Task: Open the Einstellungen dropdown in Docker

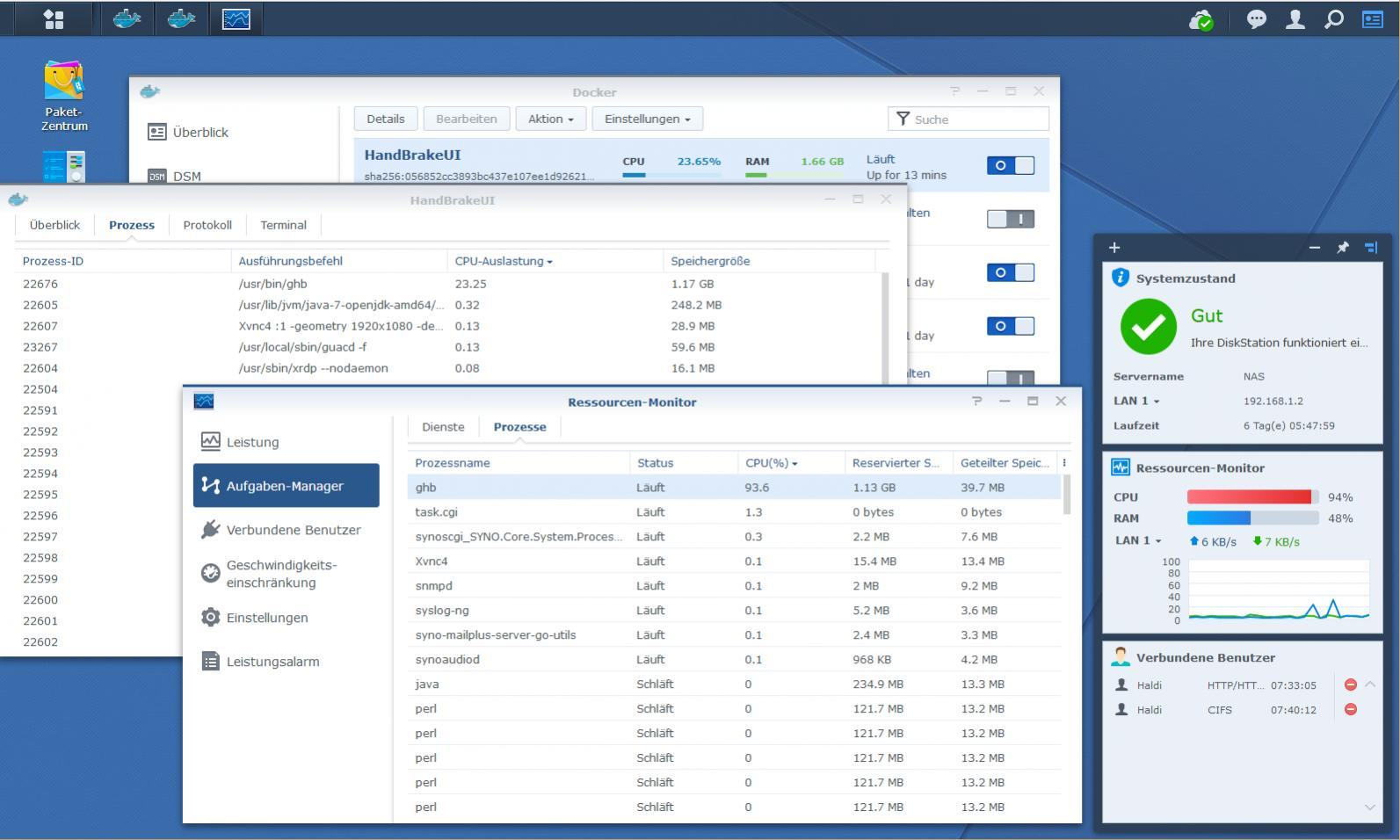Action: [x=648, y=119]
